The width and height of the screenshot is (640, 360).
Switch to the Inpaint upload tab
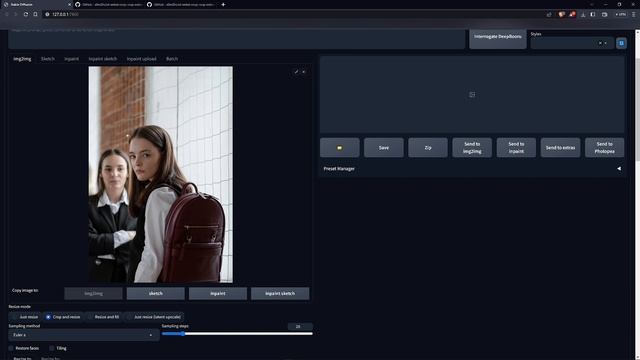(x=141, y=59)
